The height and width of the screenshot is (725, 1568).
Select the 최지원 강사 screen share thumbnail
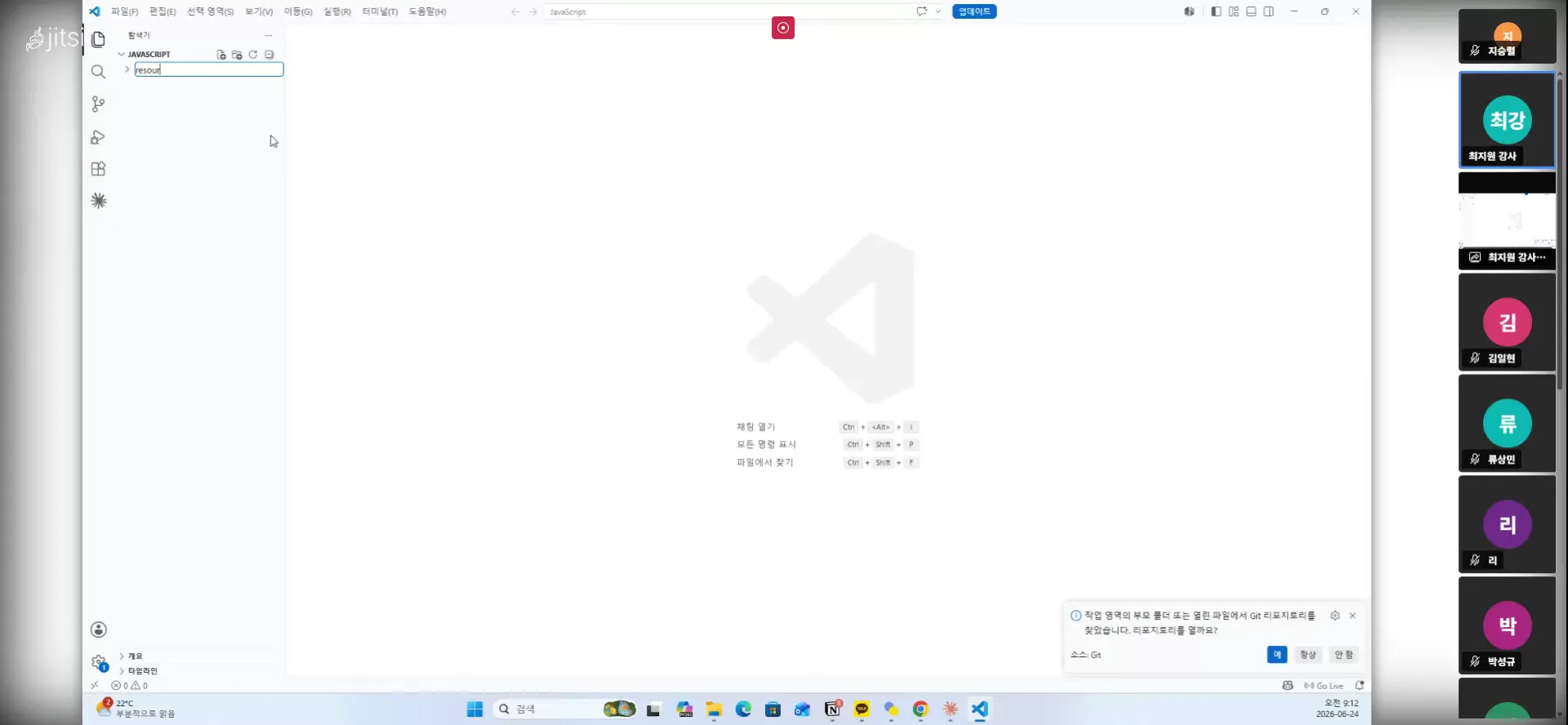pyautogui.click(x=1507, y=220)
